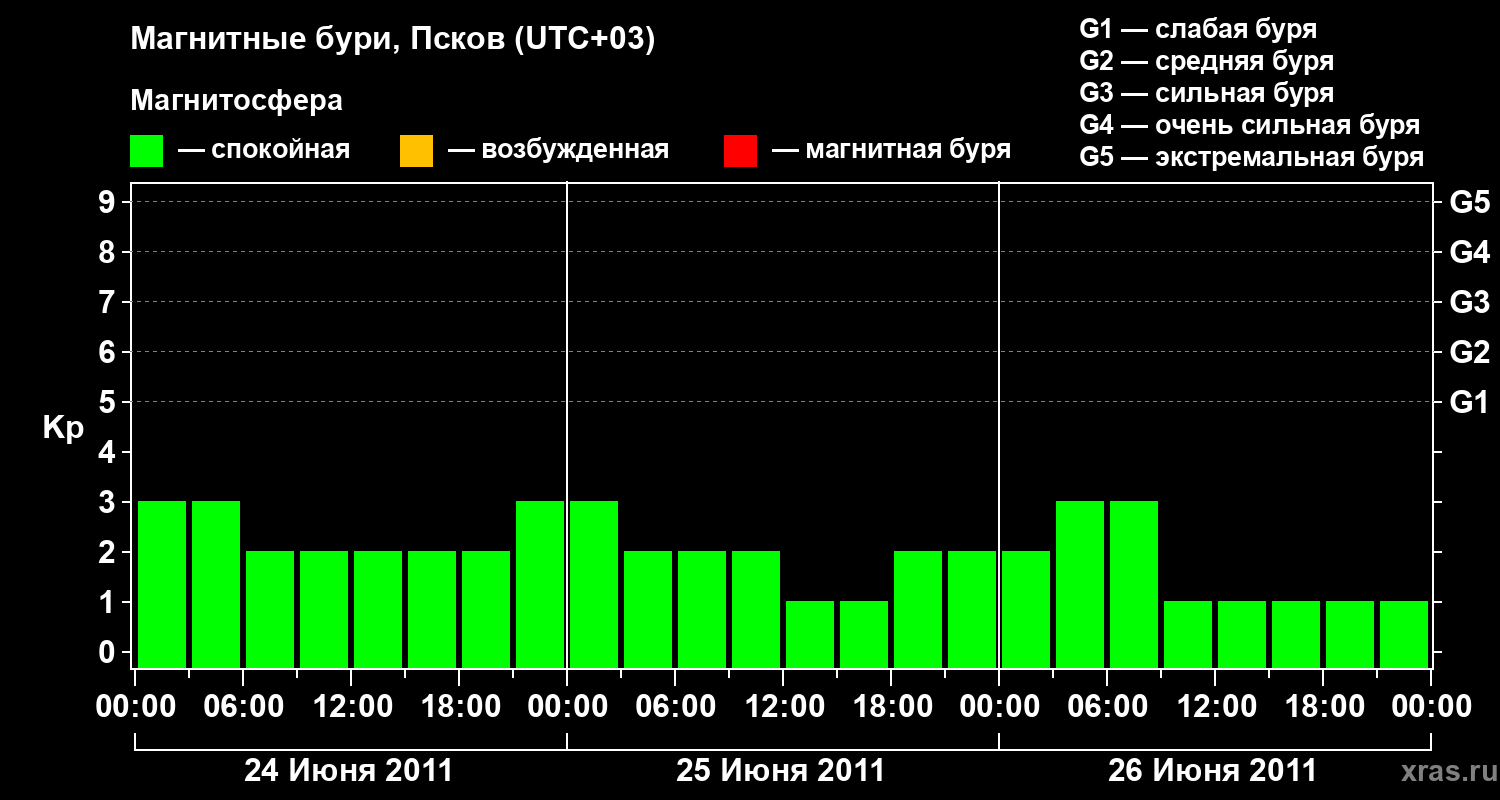
Task: Click the '18:00' tick label for 26 Июня
Action: [x=1323, y=707]
